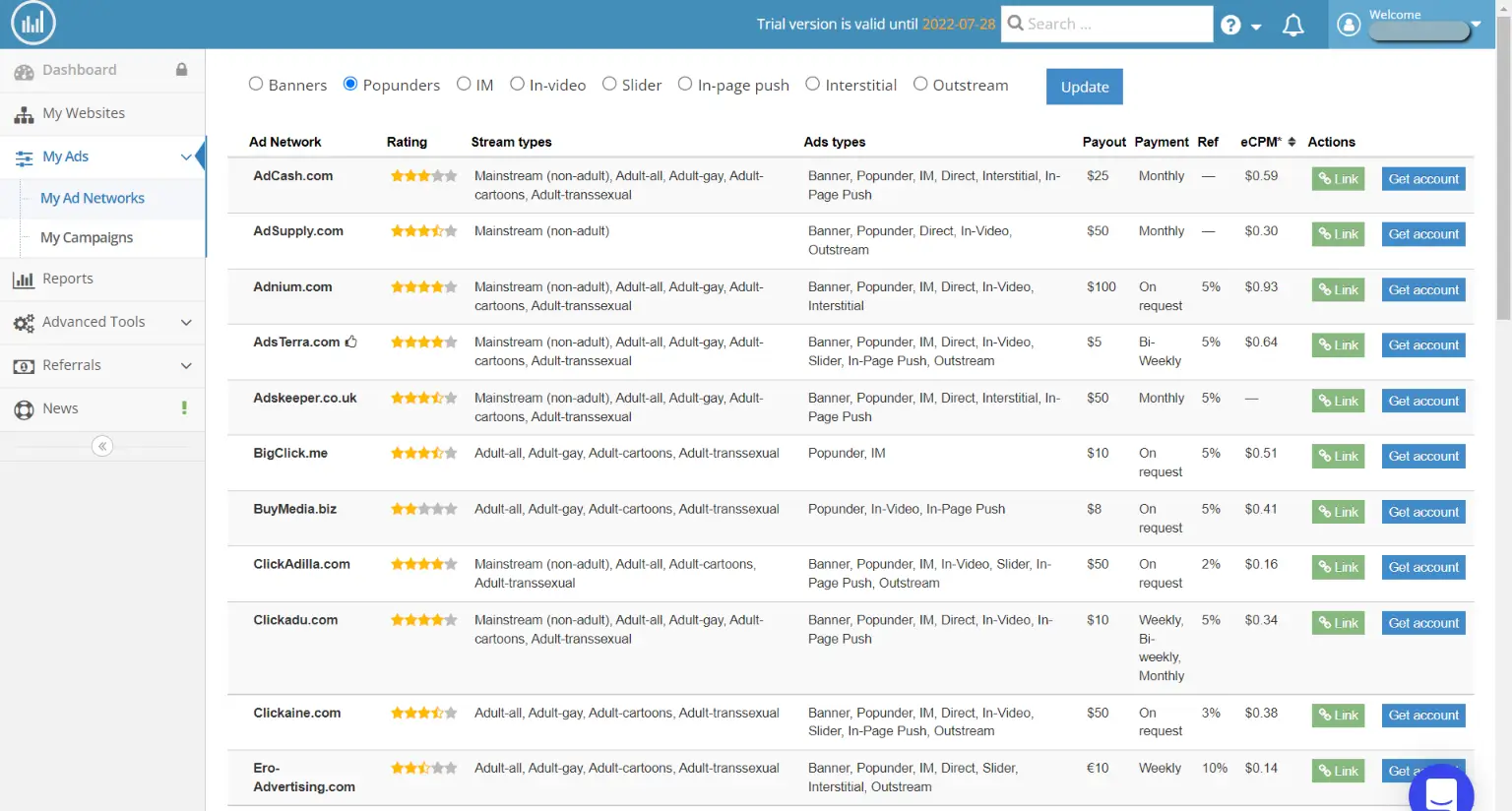Viewport: 1512px width, 811px height.
Task: Click the Adnium.com network name
Action: (x=292, y=287)
